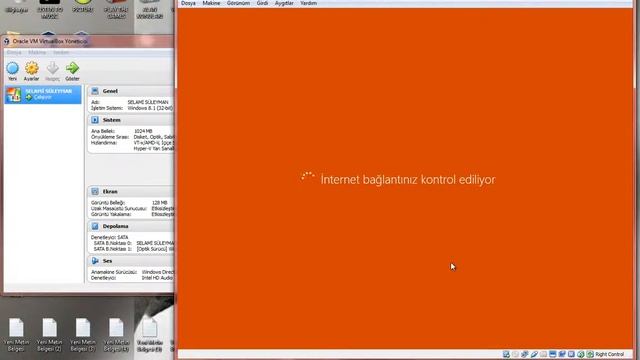
Task: Click the Ekran section icon
Action: coord(95,191)
